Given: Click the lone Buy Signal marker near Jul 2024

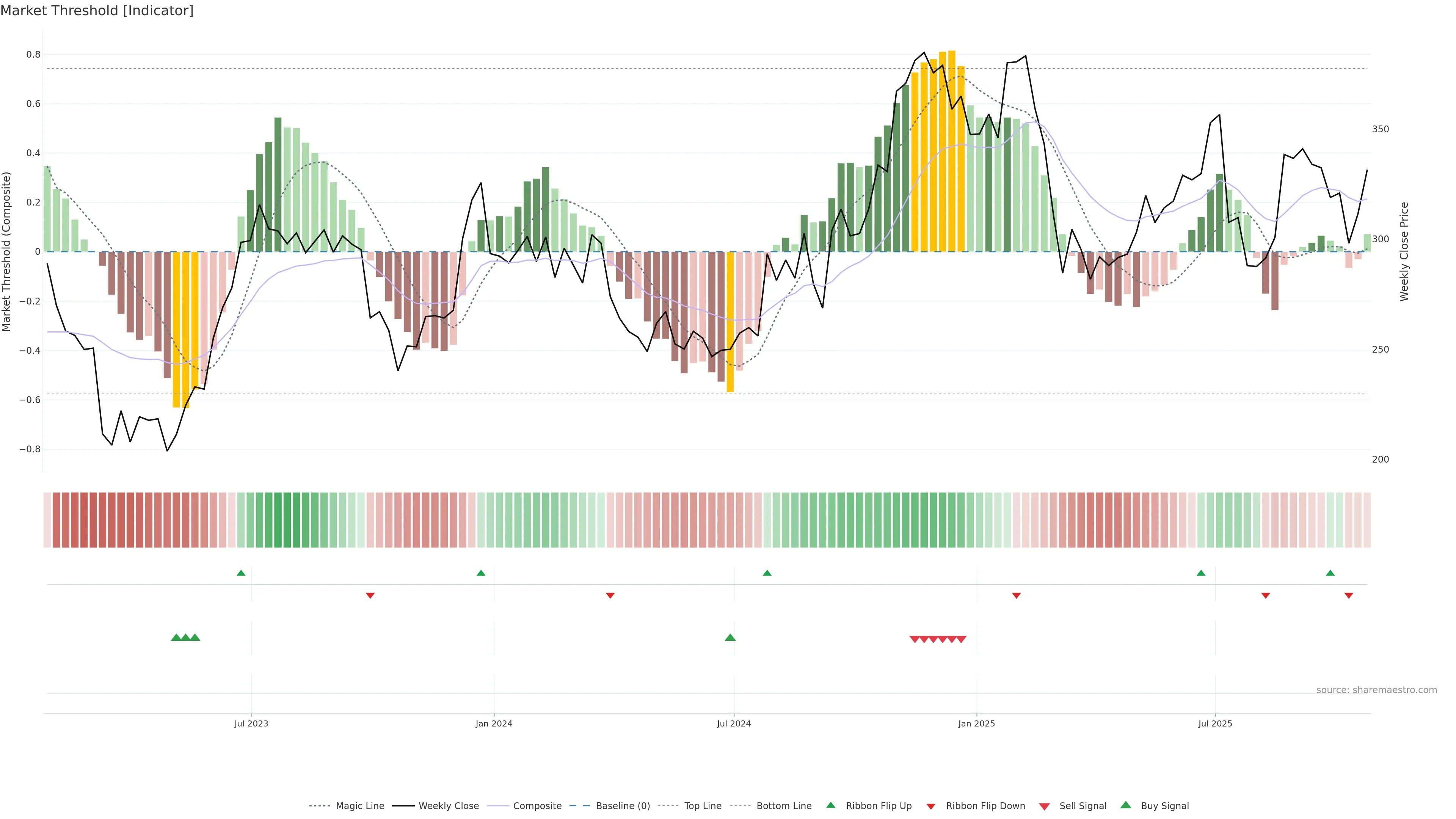Looking at the screenshot, I should pyautogui.click(x=730, y=637).
